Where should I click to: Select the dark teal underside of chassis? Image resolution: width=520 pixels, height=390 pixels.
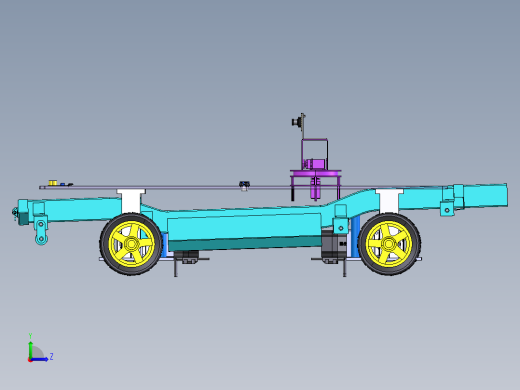coord(245,244)
